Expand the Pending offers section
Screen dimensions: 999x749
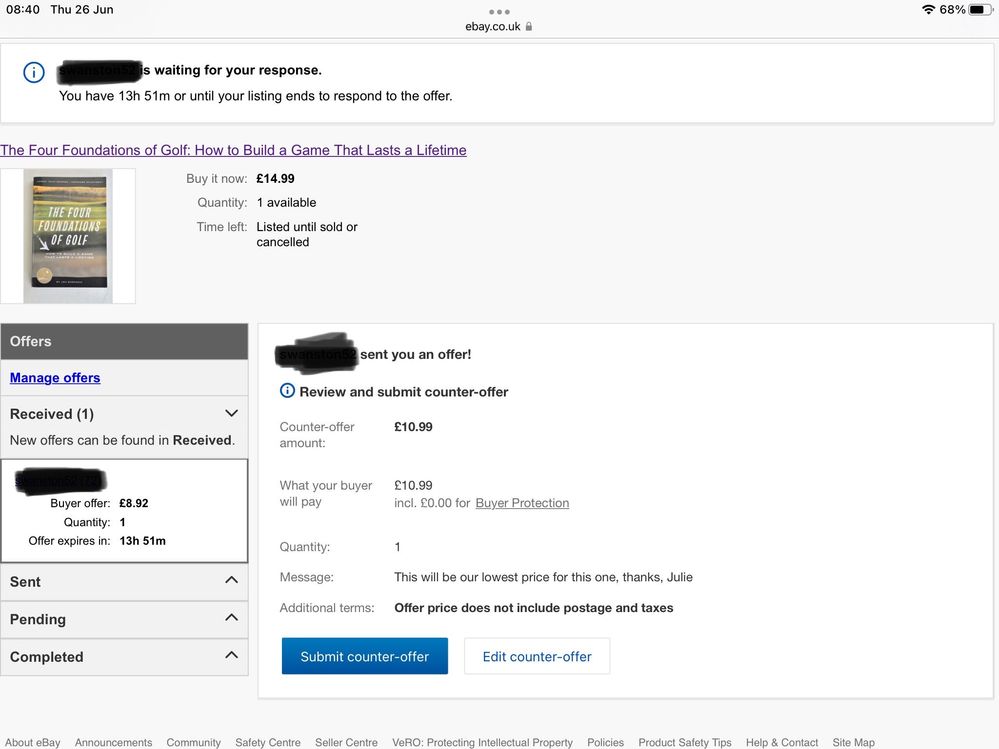click(x=124, y=619)
